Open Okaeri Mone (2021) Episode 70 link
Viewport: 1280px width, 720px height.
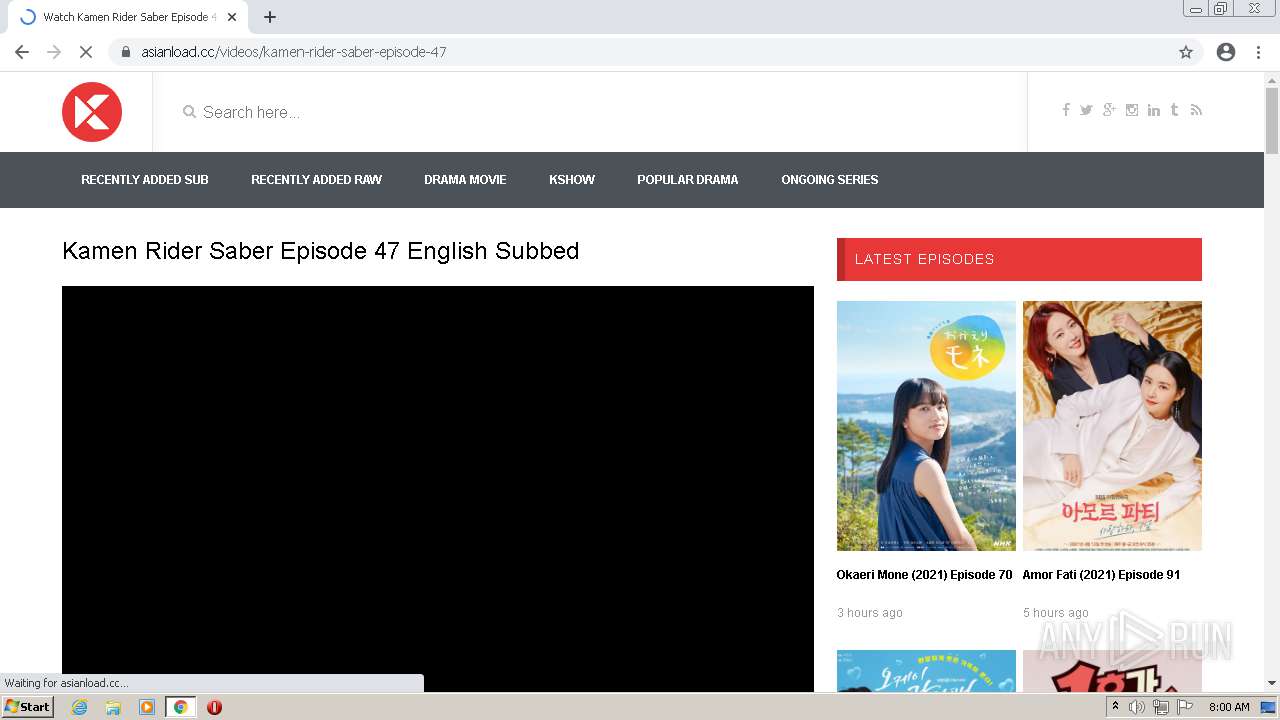(925, 575)
